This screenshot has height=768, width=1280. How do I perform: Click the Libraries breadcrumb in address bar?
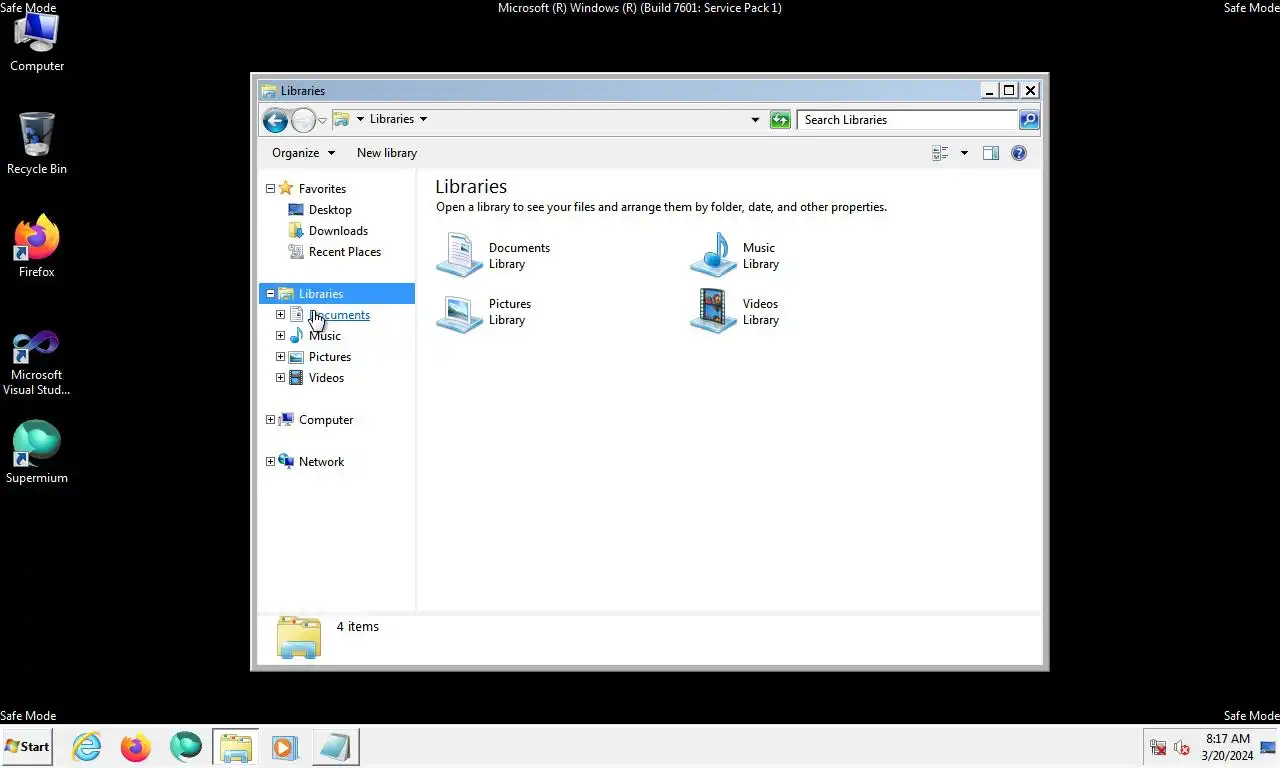click(x=392, y=119)
